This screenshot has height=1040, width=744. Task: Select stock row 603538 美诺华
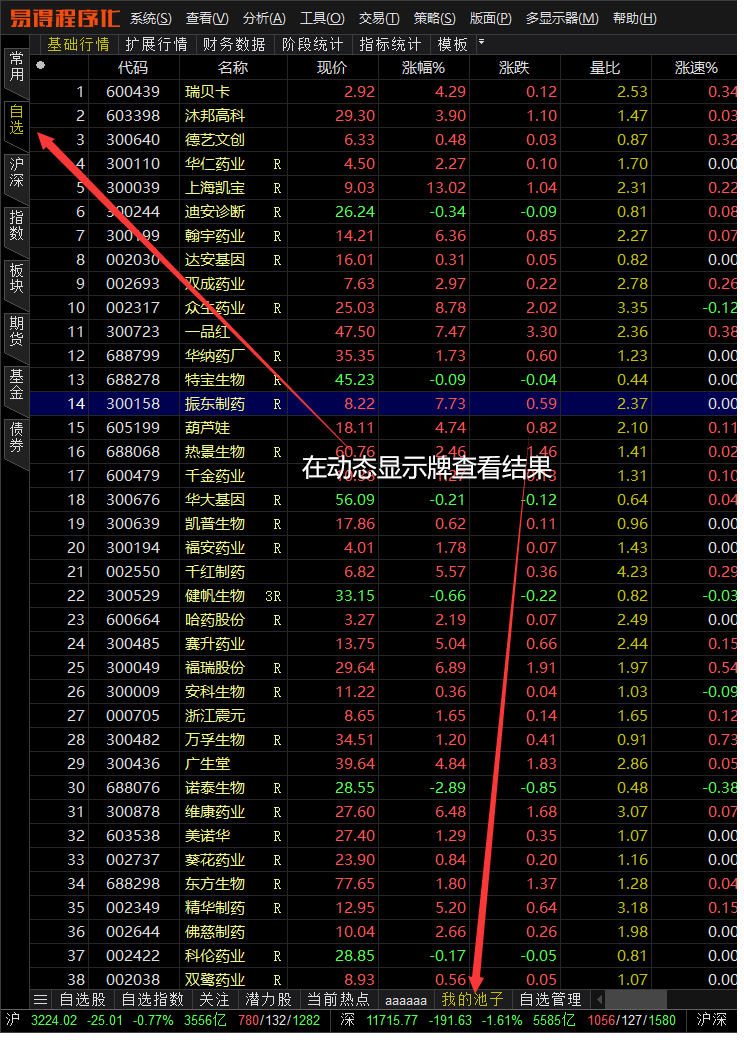[x=383, y=836]
